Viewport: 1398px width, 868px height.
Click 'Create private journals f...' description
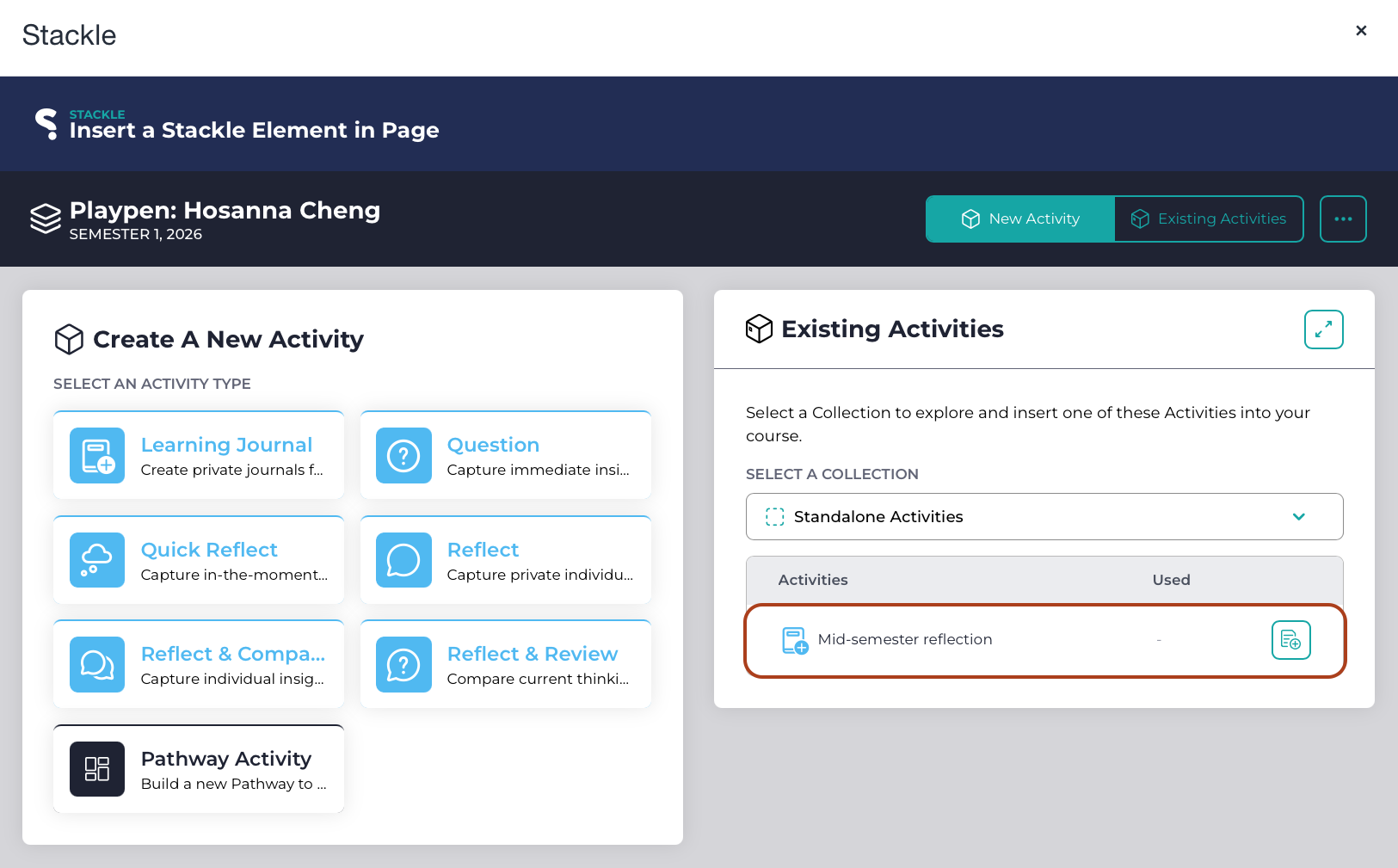(x=232, y=470)
